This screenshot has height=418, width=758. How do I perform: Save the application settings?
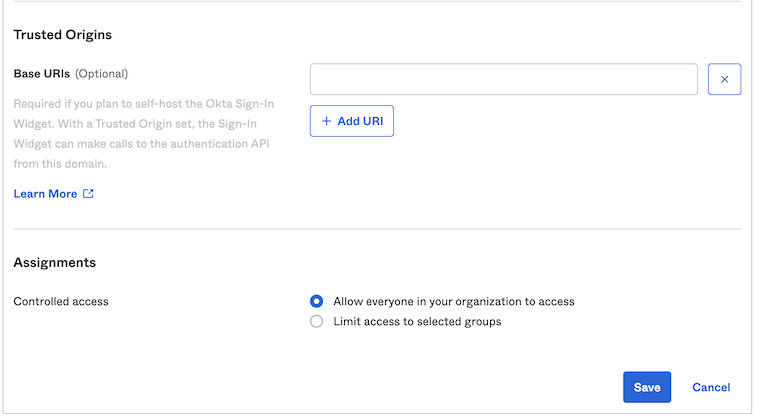[x=646, y=387]
